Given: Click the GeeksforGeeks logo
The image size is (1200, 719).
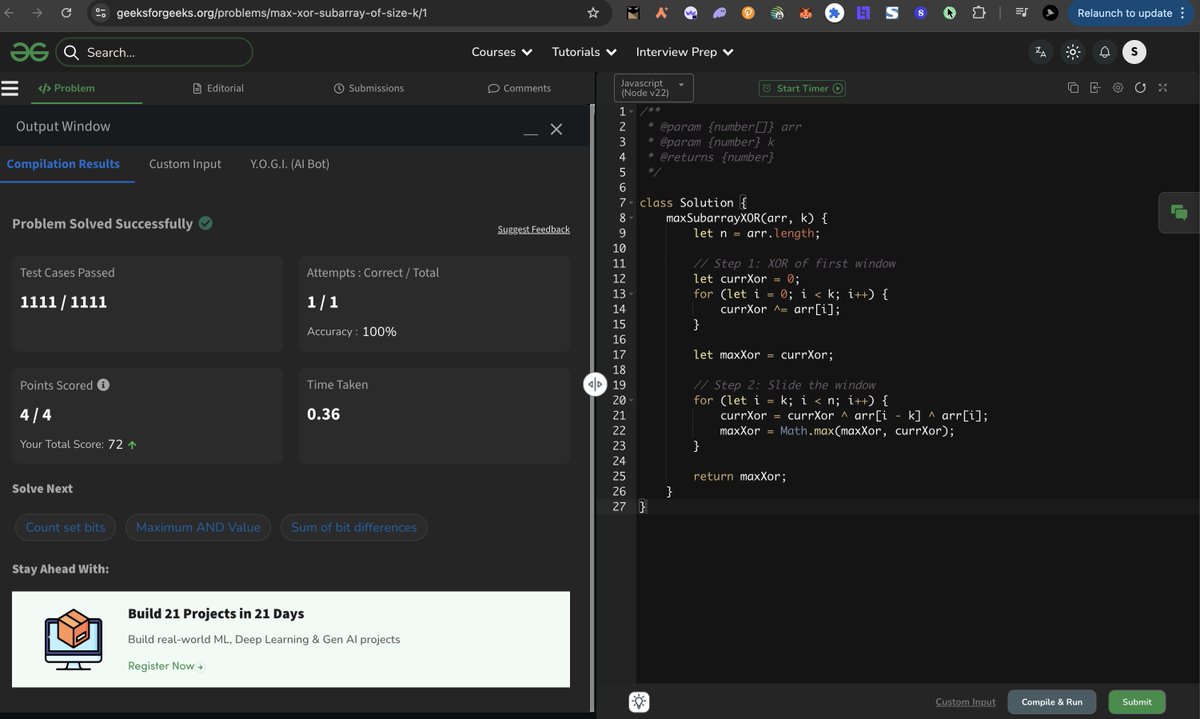Looking at the screenshot, I should [x=29, y=52].
